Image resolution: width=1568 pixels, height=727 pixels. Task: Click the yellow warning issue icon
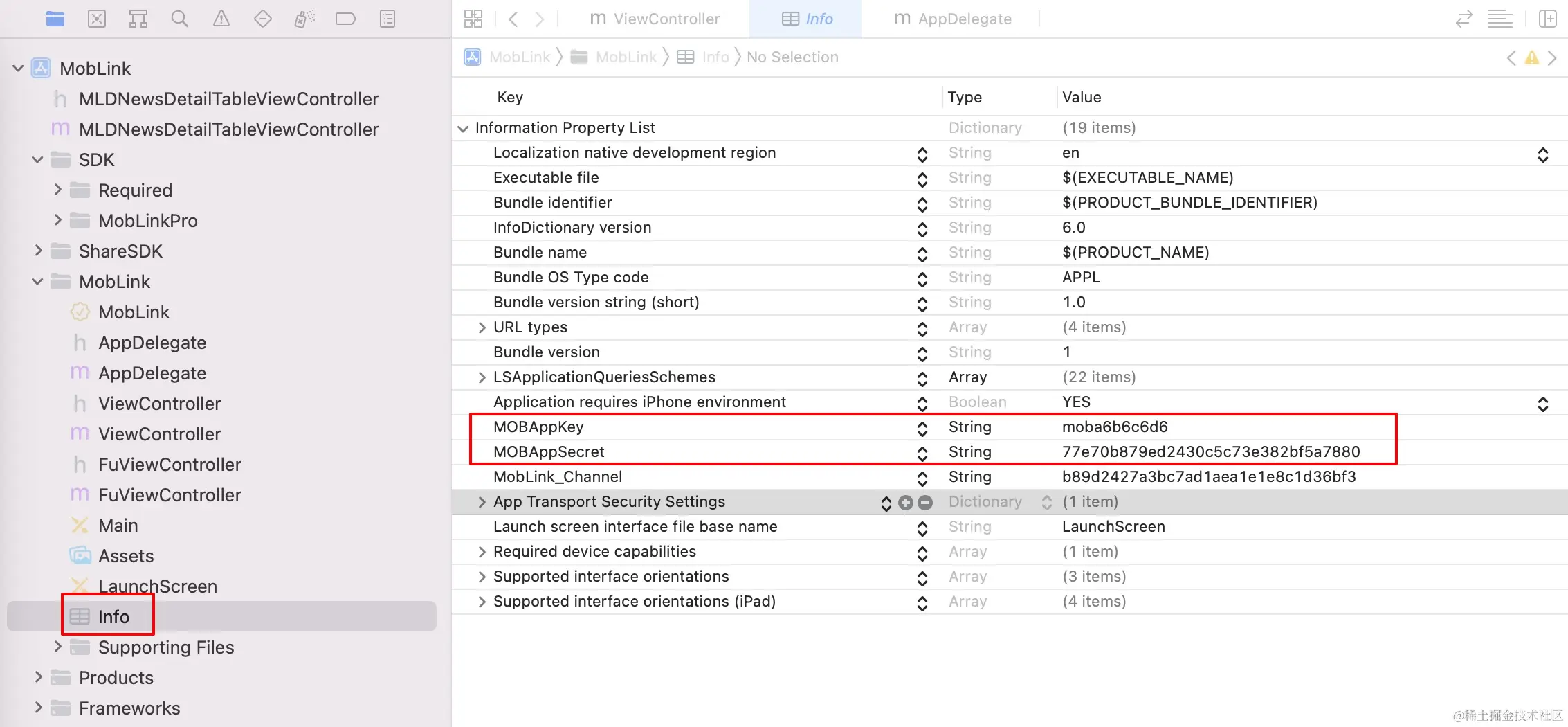[x=1532, y=57]
